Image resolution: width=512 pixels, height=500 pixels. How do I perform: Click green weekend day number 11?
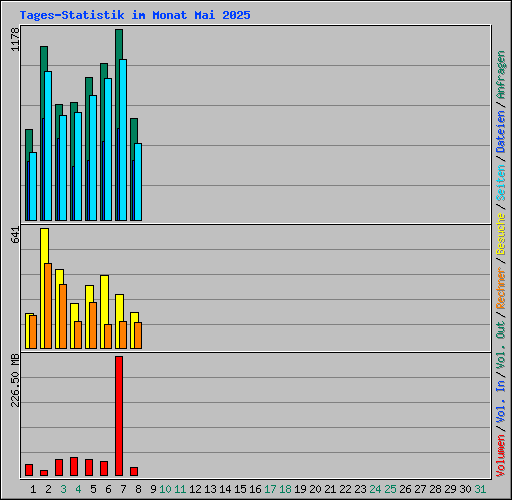180,489
